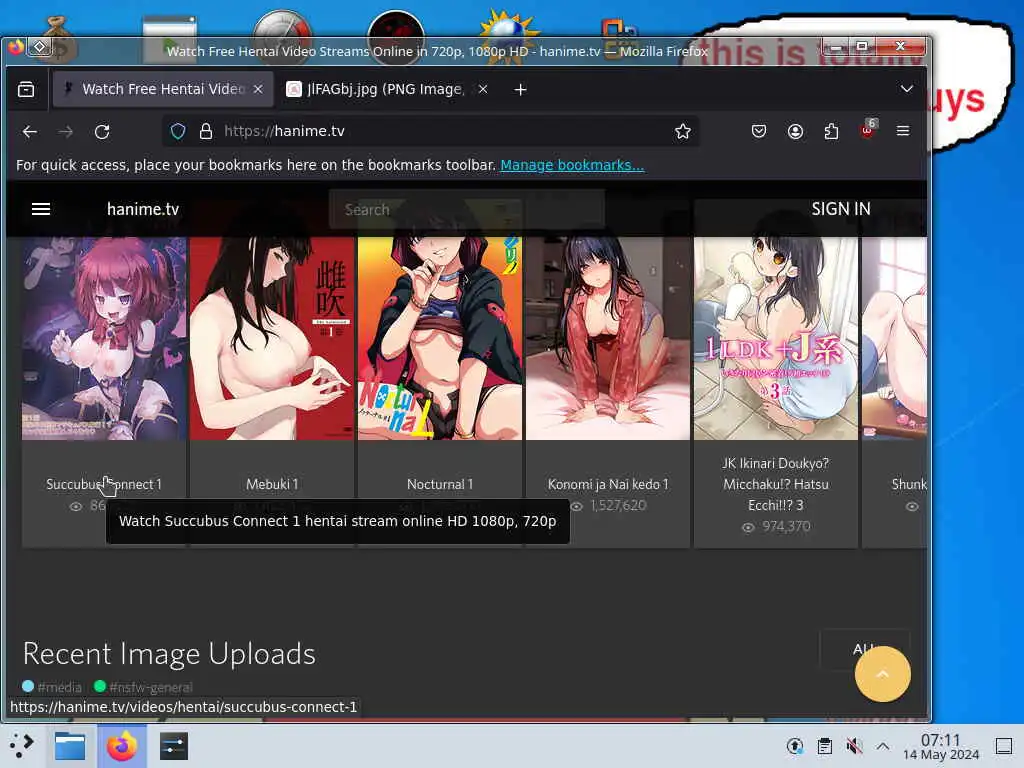Open the KDE application launcher
The height and width of the screenshot is (768, 1024).
pos(22,745)
